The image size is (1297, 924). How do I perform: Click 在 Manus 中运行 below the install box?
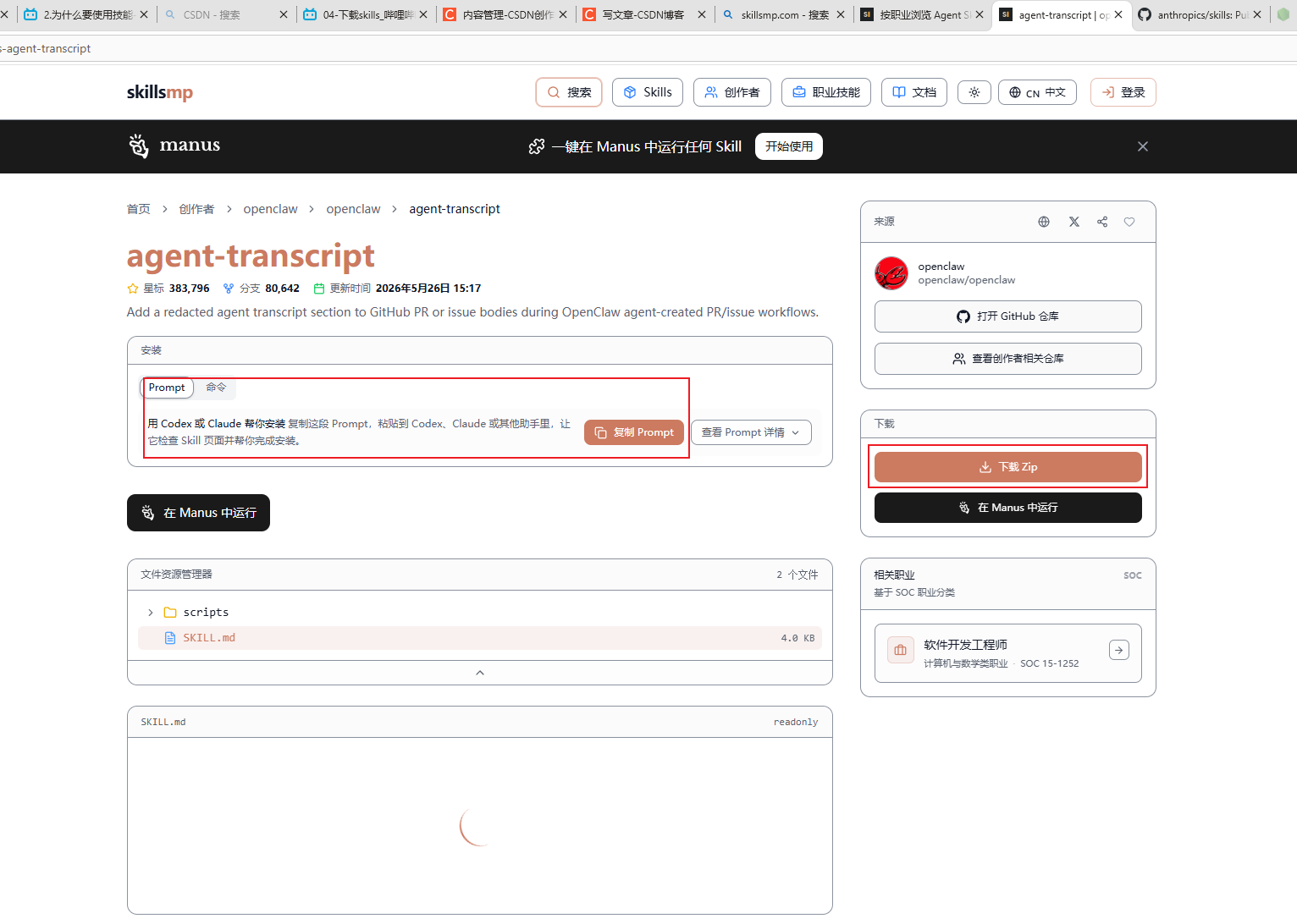point(198,513)
